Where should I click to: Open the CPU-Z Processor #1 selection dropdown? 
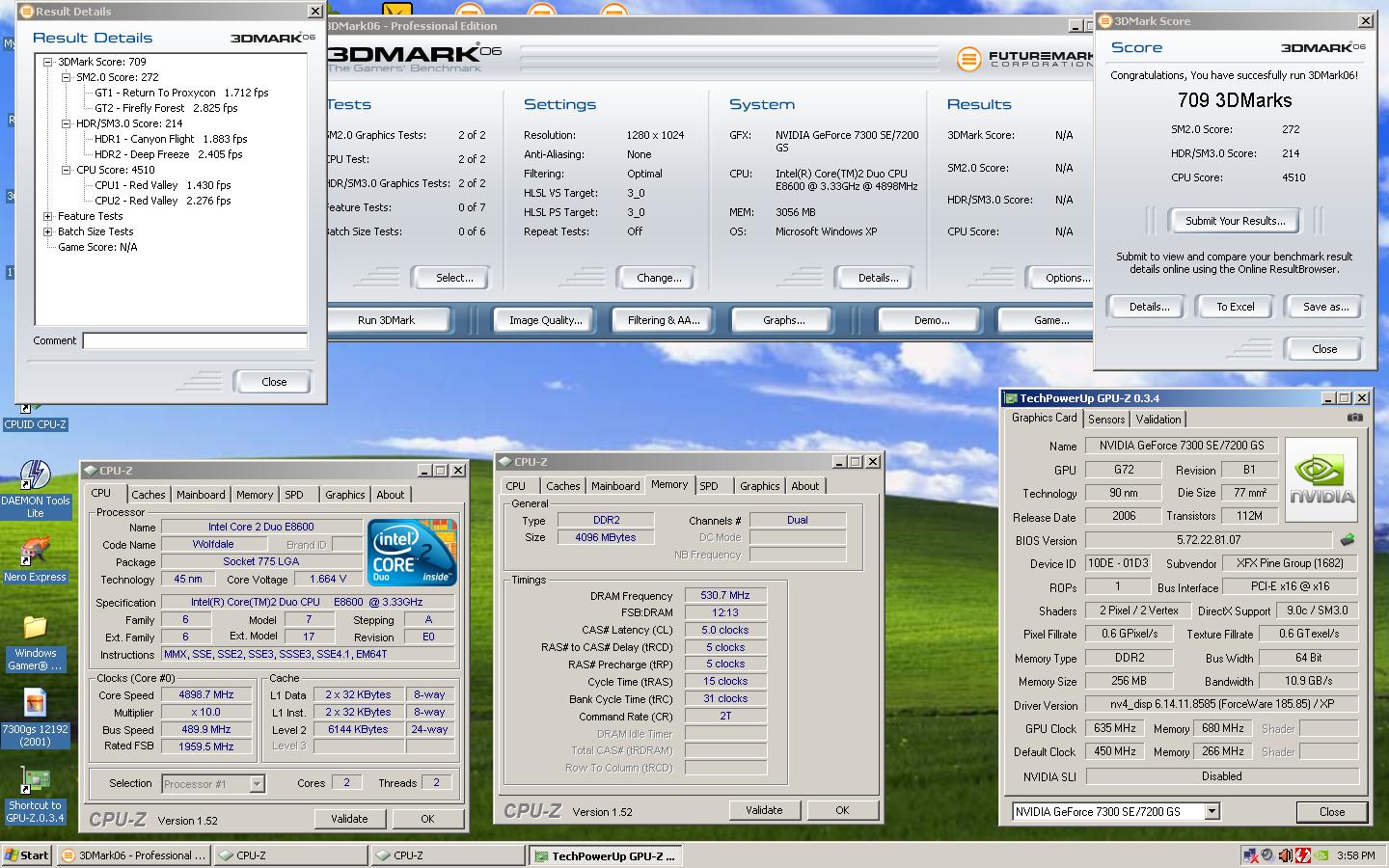click(x=257, y=784)
